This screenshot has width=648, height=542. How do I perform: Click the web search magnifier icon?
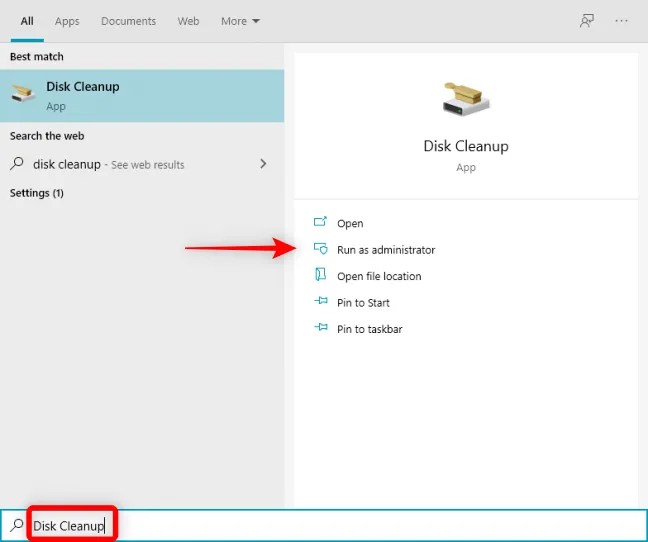click(x=17, y=164)
